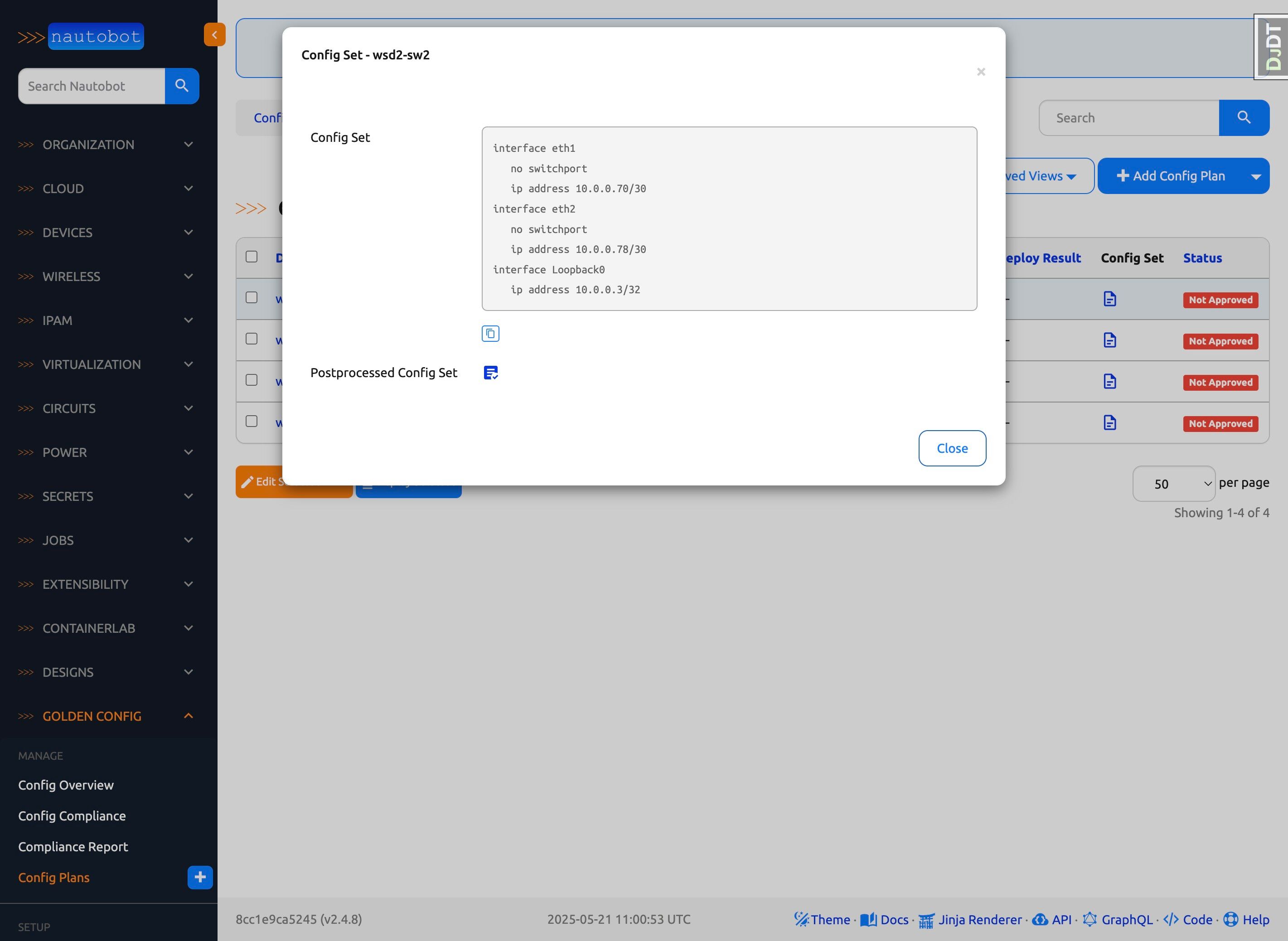The height and width of the screenshot is (941, 1288).
Task: Collapse the sidebar with orange arrow button
Action: (215, 35)
